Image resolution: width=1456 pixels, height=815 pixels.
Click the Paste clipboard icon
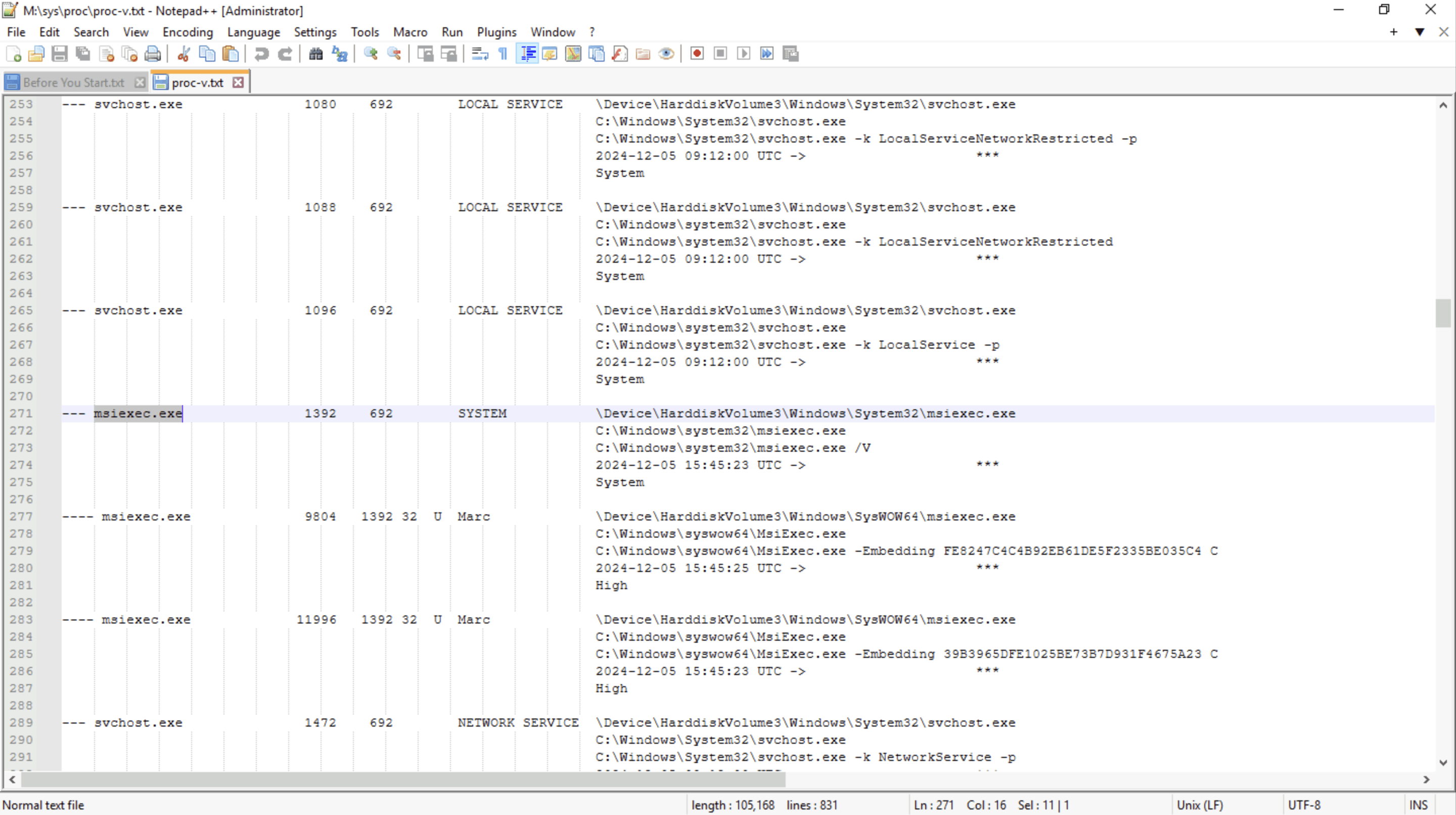point(231,54)
